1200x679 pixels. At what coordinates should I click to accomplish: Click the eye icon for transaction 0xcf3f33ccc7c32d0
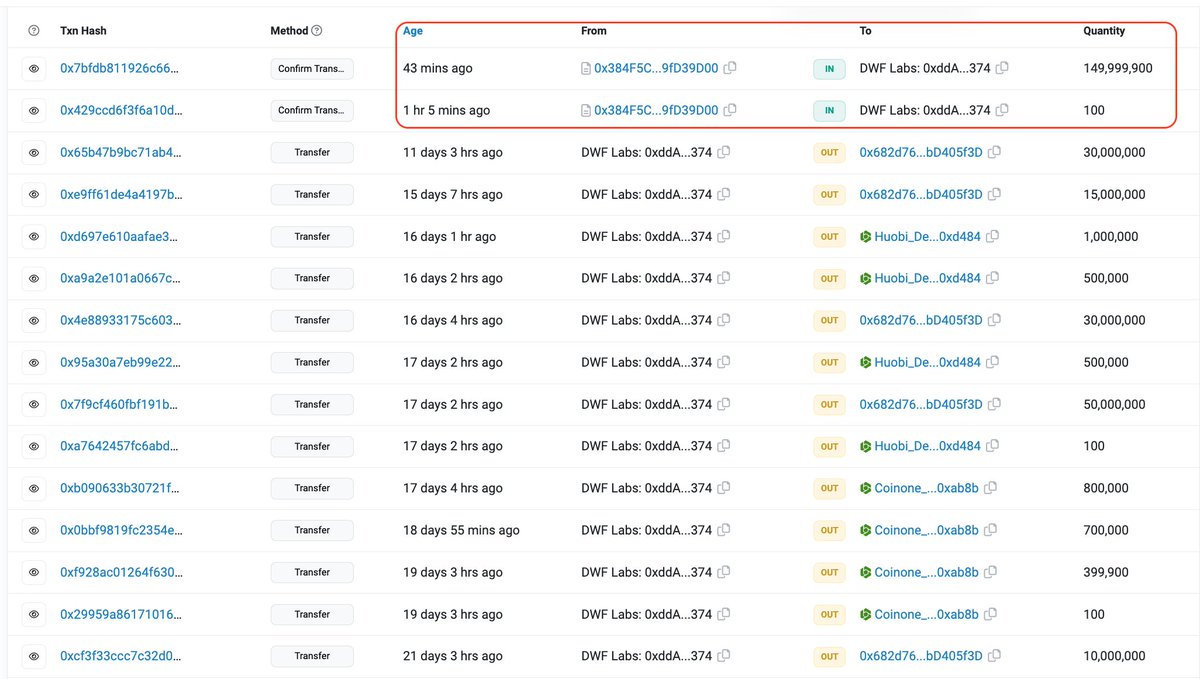coord(34,657)
